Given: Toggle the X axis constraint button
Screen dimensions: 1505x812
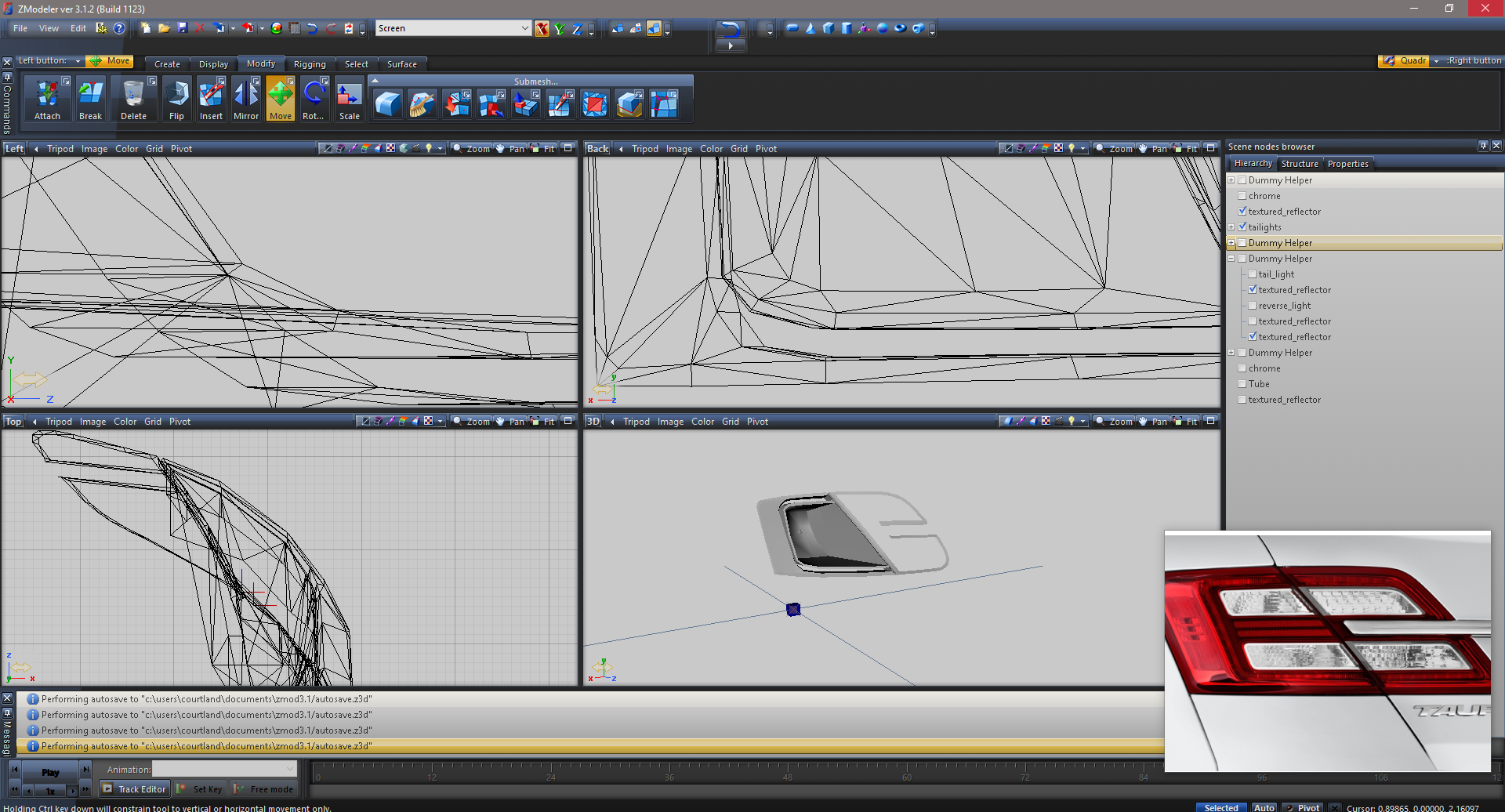Looking at the screenshot, I should click(x=542, y=29).
